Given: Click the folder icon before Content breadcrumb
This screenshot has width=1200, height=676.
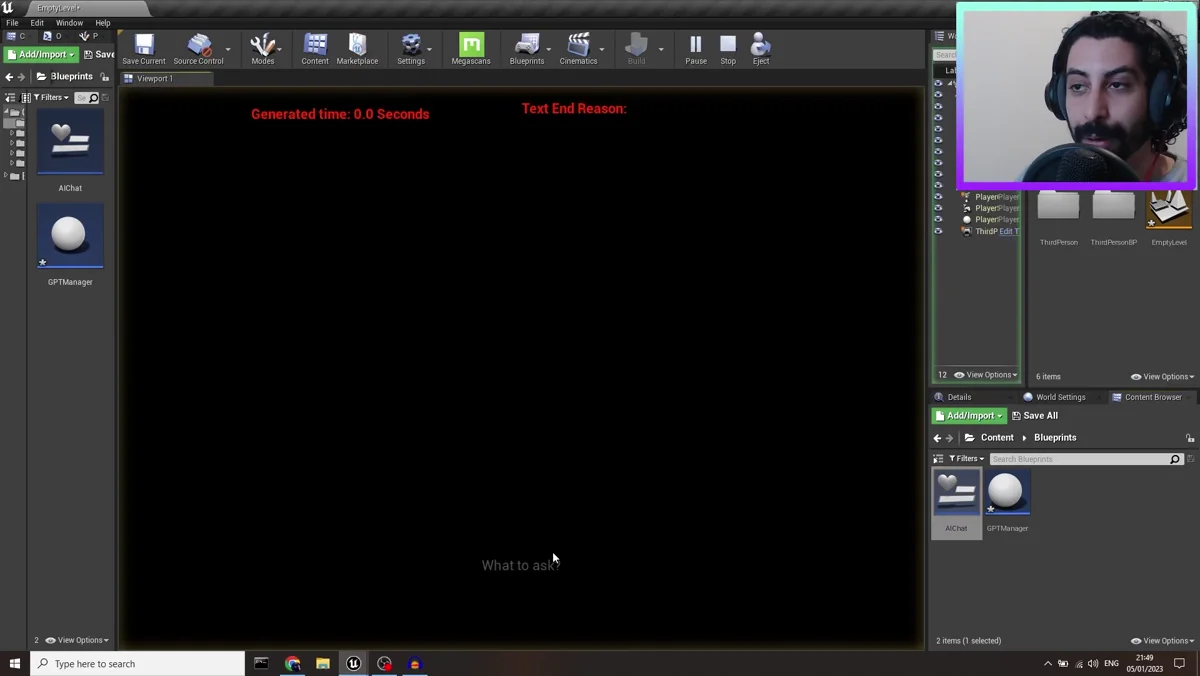Looking at the screenshot, I should [969, 438].
